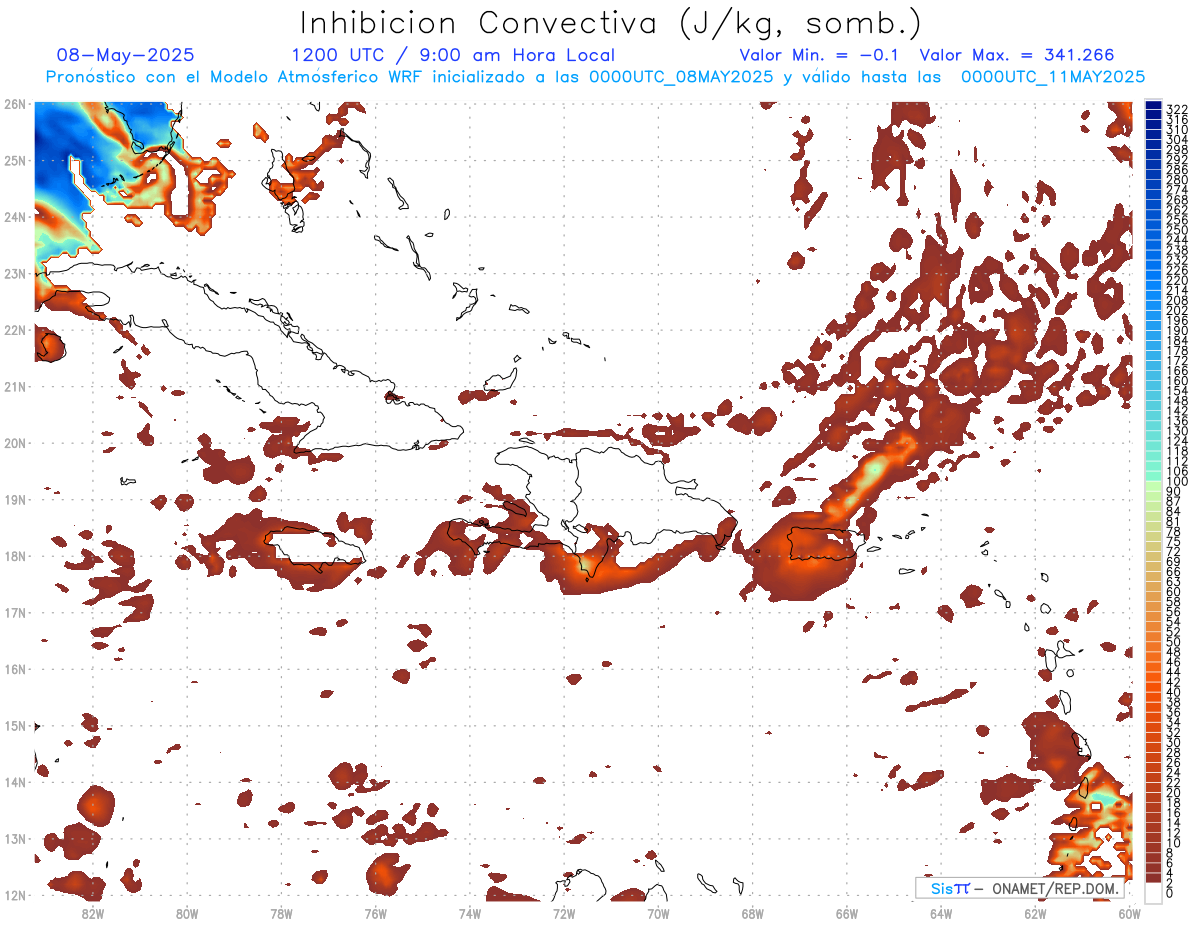
Task: Click the "250" value on the color scale
Action: [x=1177, y=230]
